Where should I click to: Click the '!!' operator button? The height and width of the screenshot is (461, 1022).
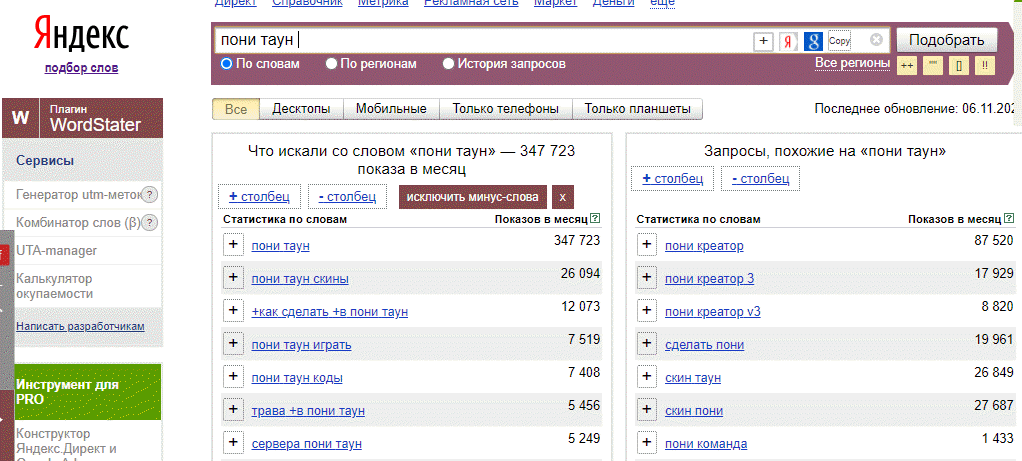coord(985,66)
